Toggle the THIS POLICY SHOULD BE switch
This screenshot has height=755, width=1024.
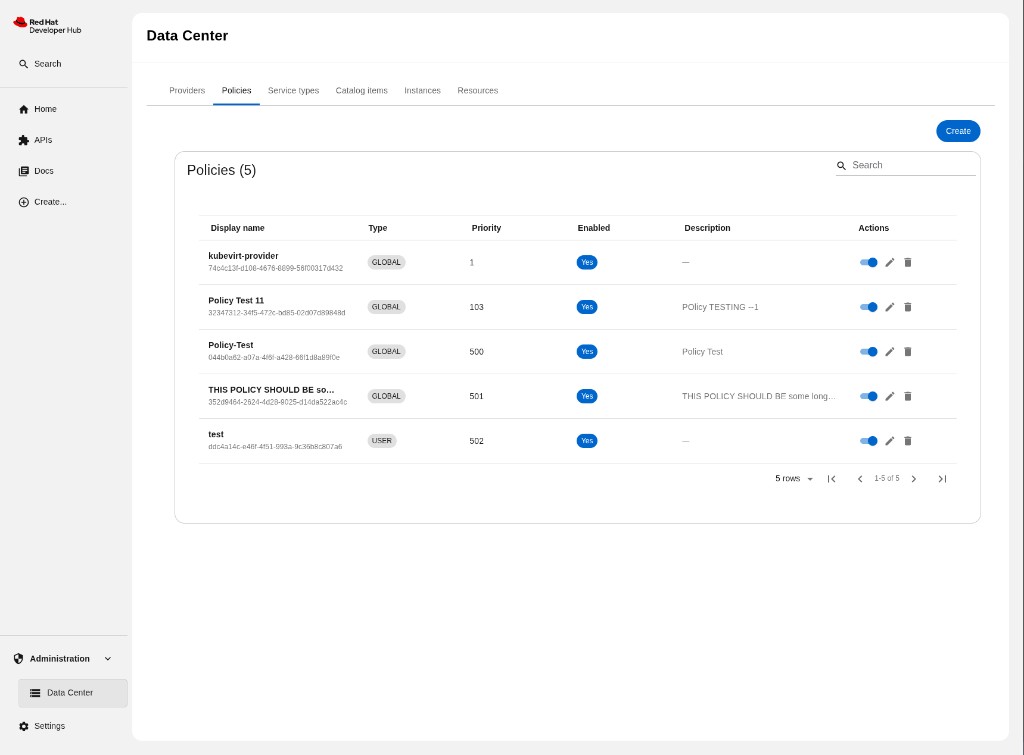point(869,396)
